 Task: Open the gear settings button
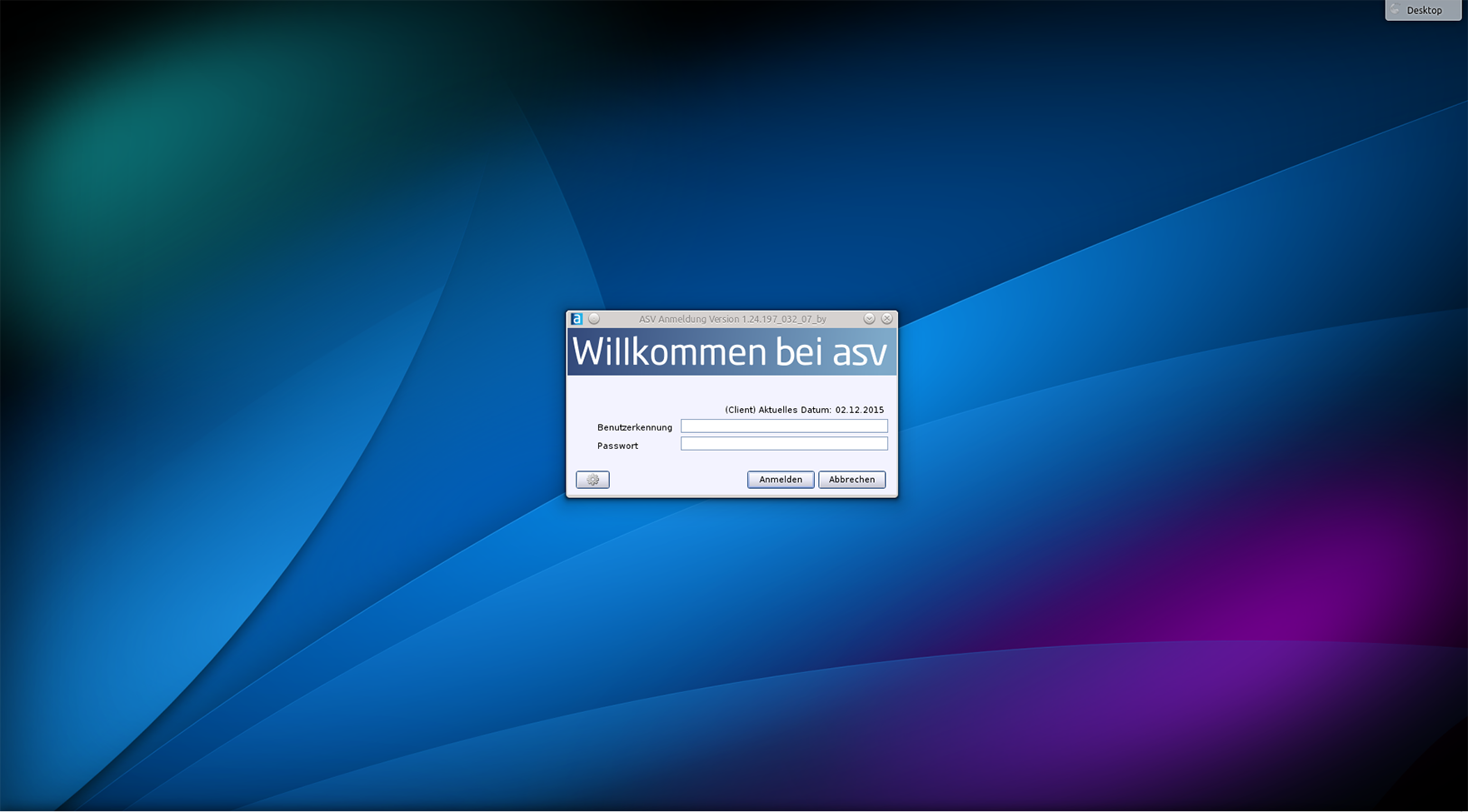pyautogui.click(x=592, y=480)
